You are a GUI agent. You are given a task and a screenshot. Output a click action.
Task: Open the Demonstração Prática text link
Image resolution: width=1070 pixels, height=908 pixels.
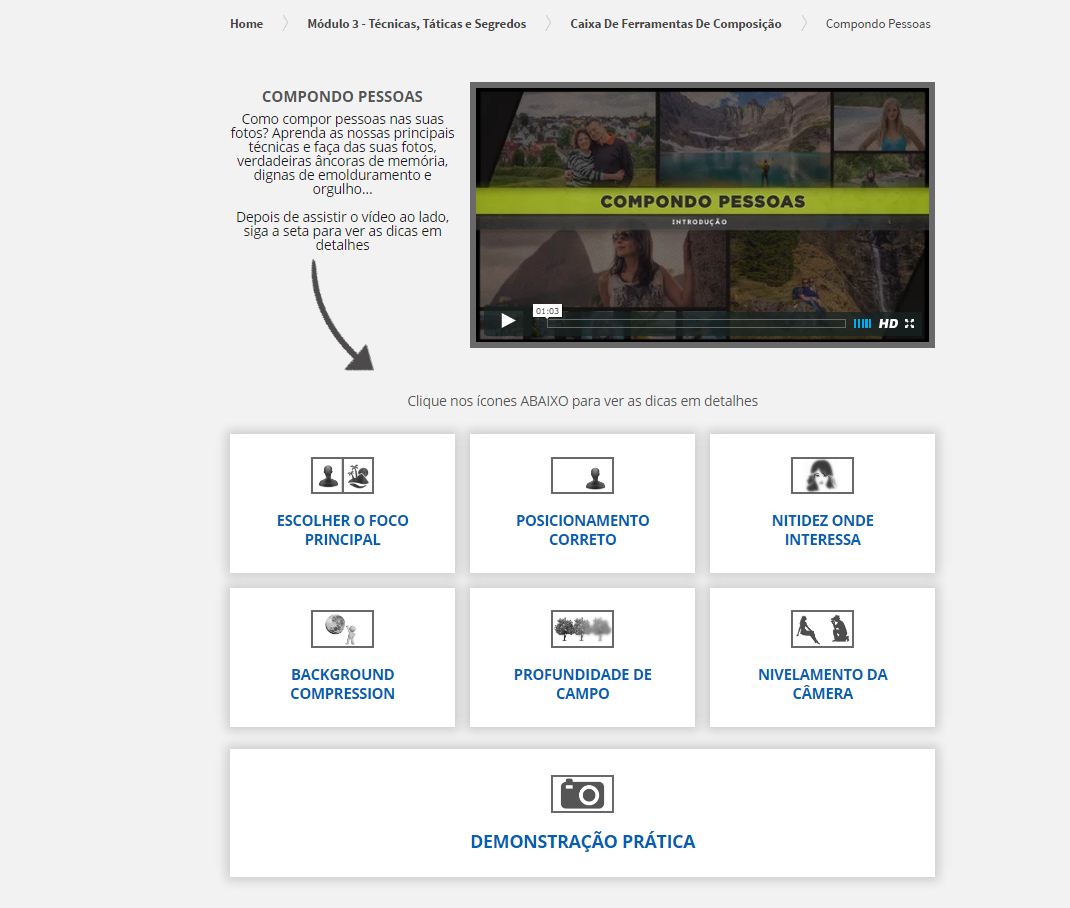click(582, 842)
